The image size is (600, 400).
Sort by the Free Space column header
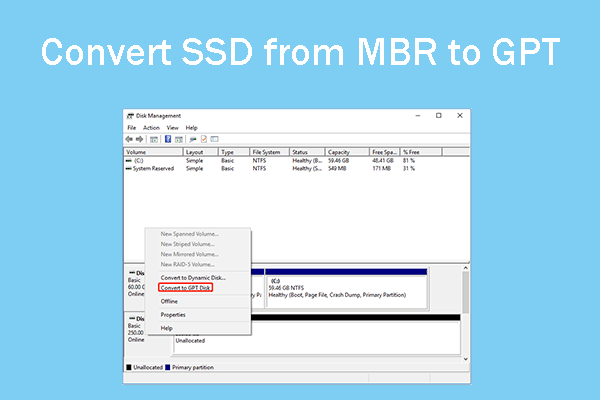(x=385, y=152)
